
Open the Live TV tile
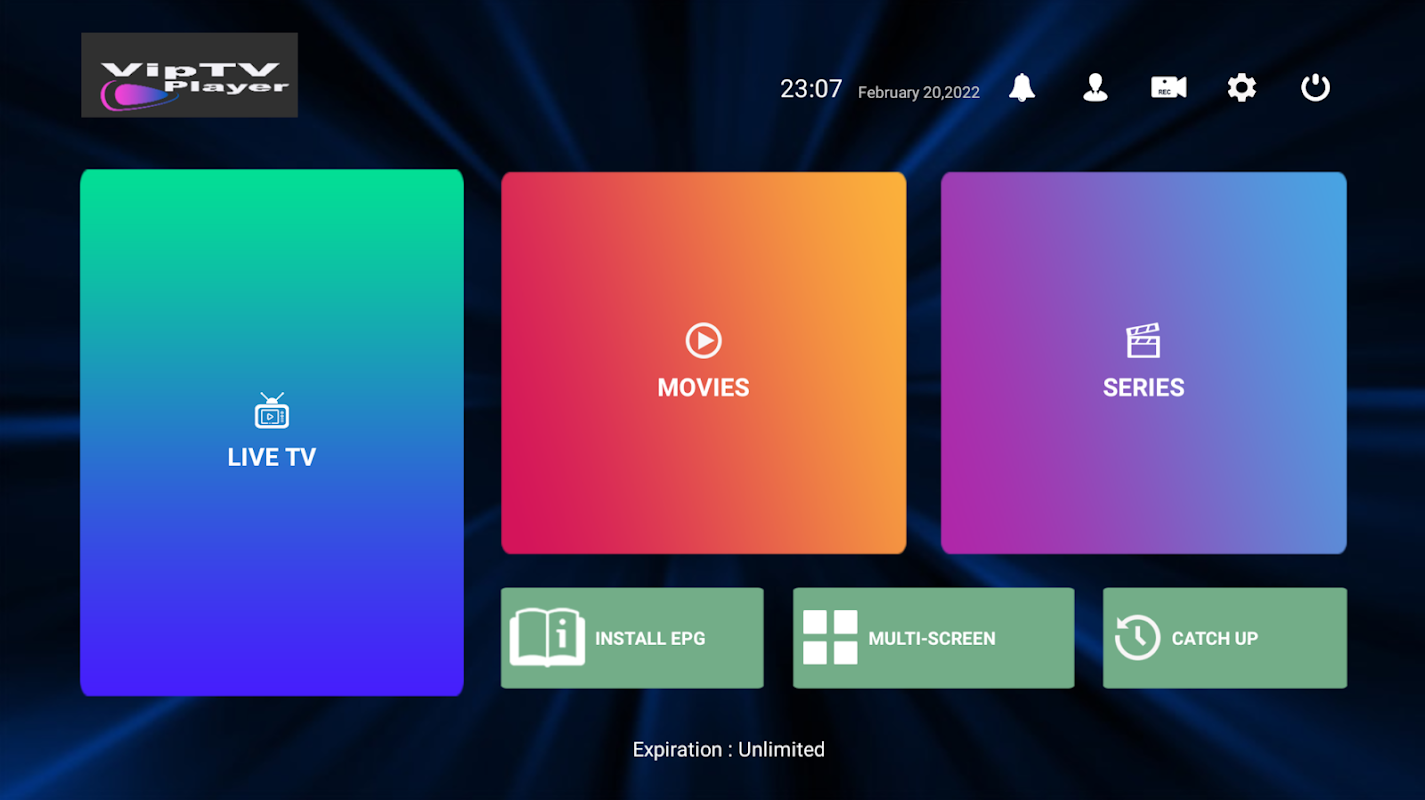click(x=272, y=432)
